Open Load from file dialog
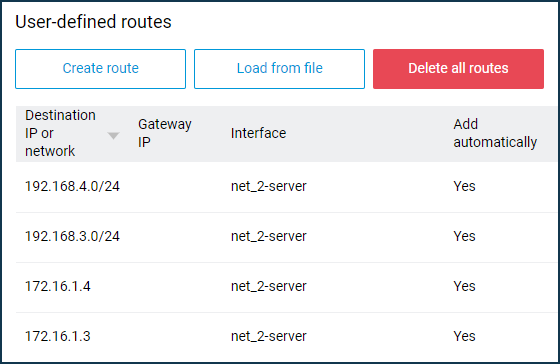This screenshot has height=364, width=560. [279, 69]
